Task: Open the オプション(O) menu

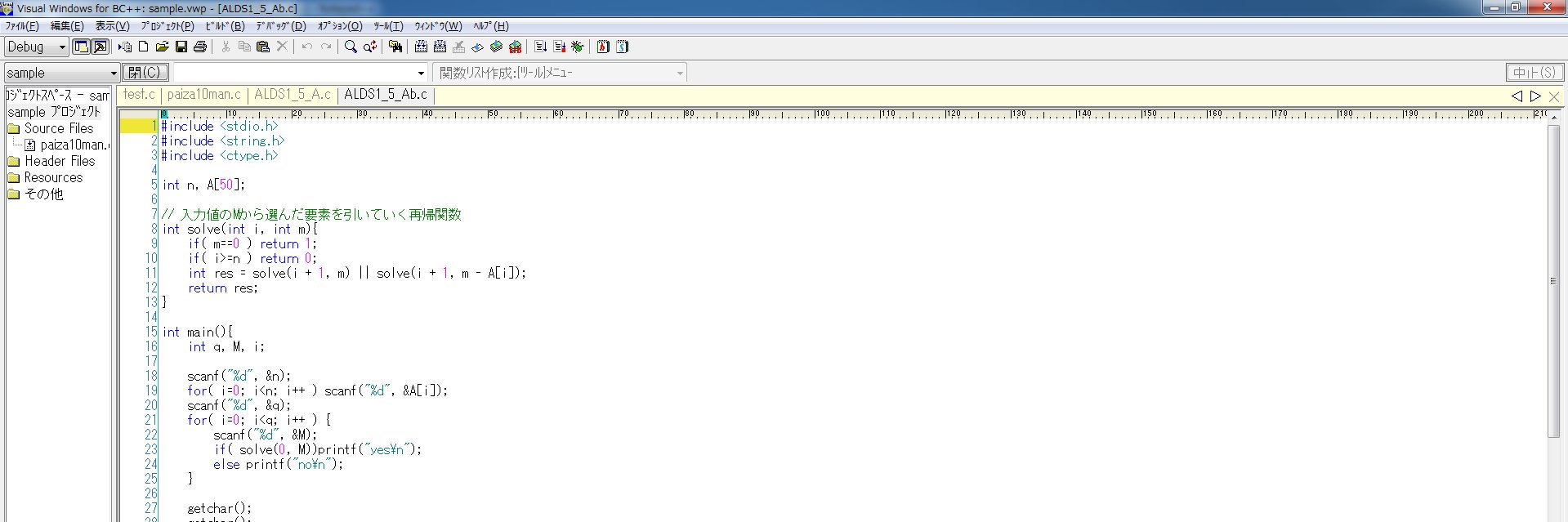Action: pos(340,26)
